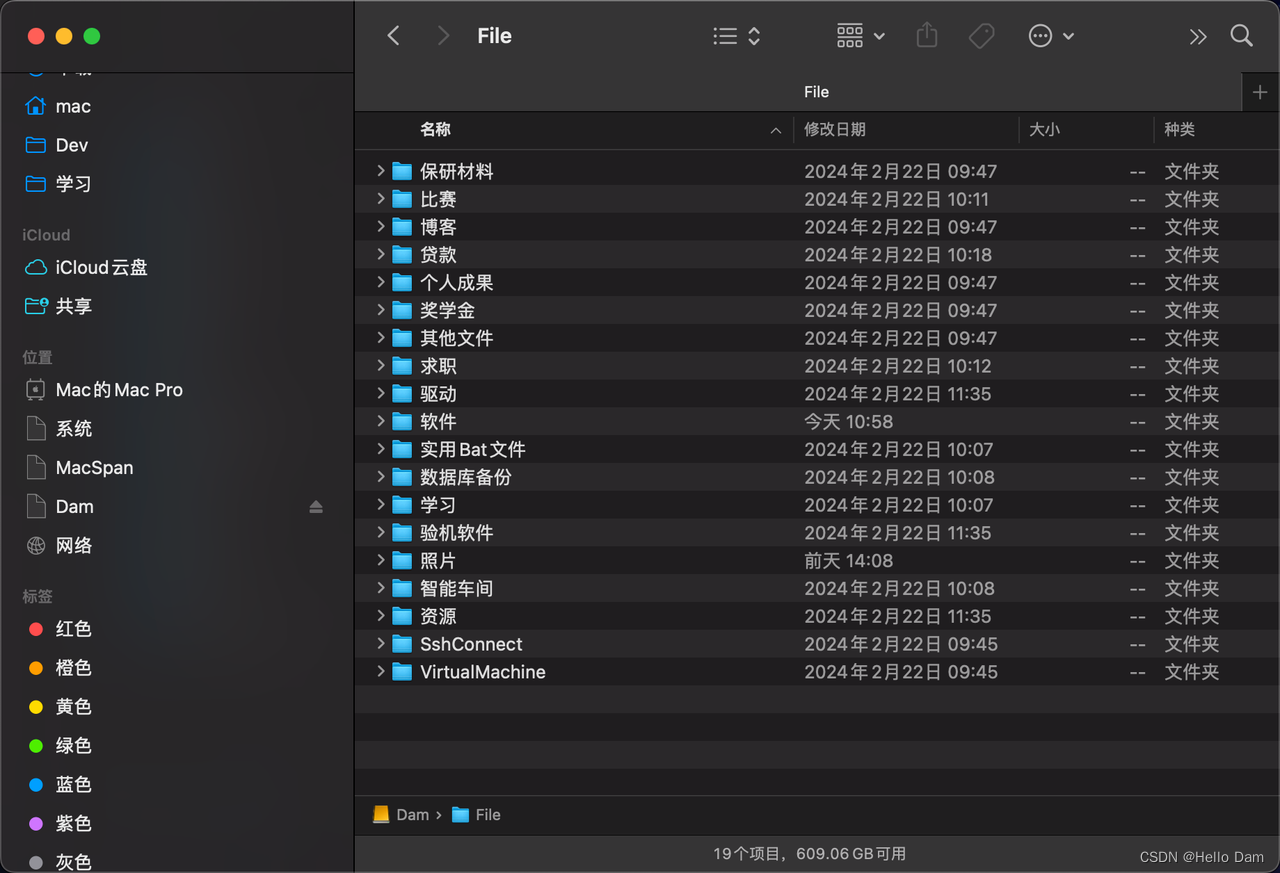
Task: Expand the 个人成果 folder
Action: pyautogui.click(x=381, y=282)
